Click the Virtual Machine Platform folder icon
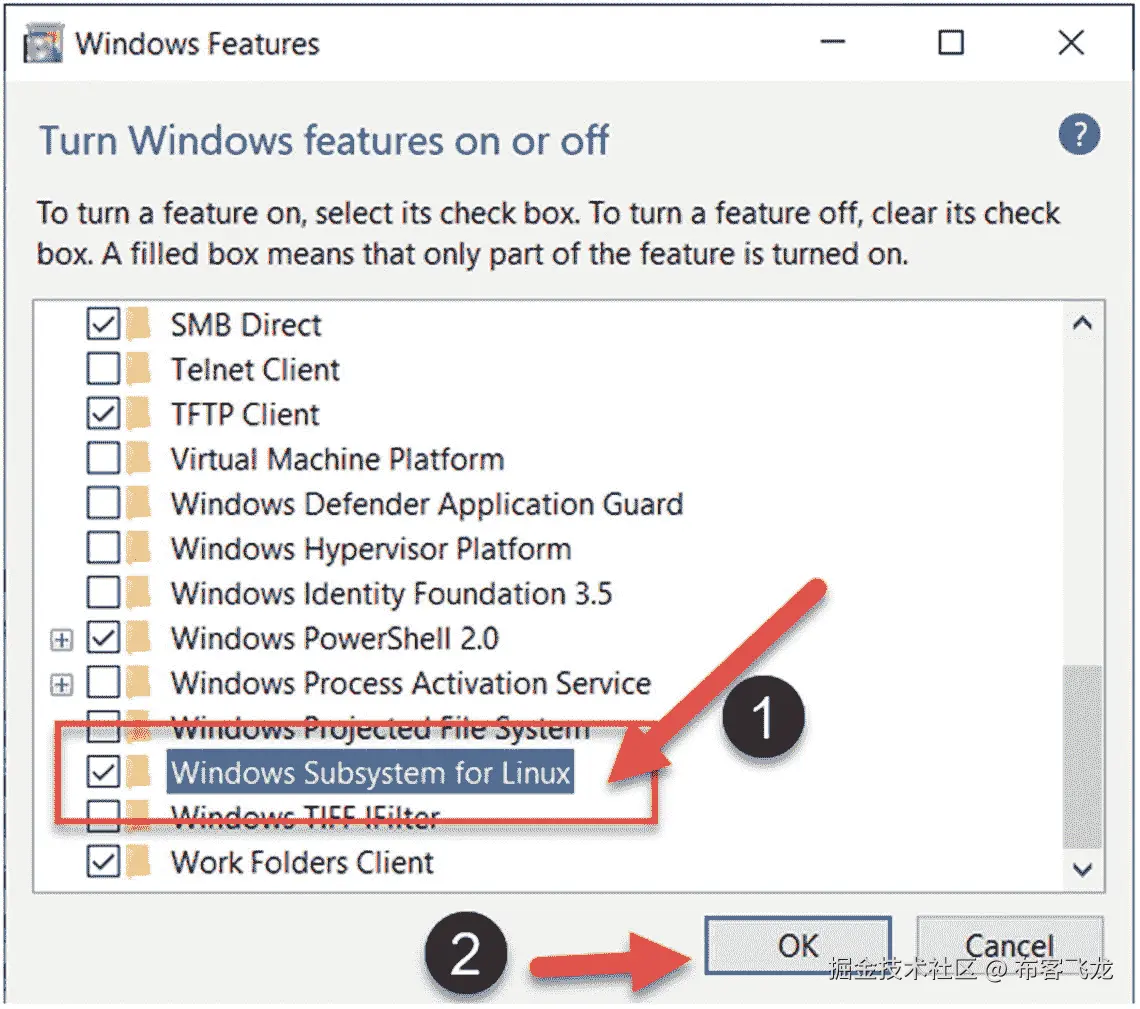 [137, 459]
